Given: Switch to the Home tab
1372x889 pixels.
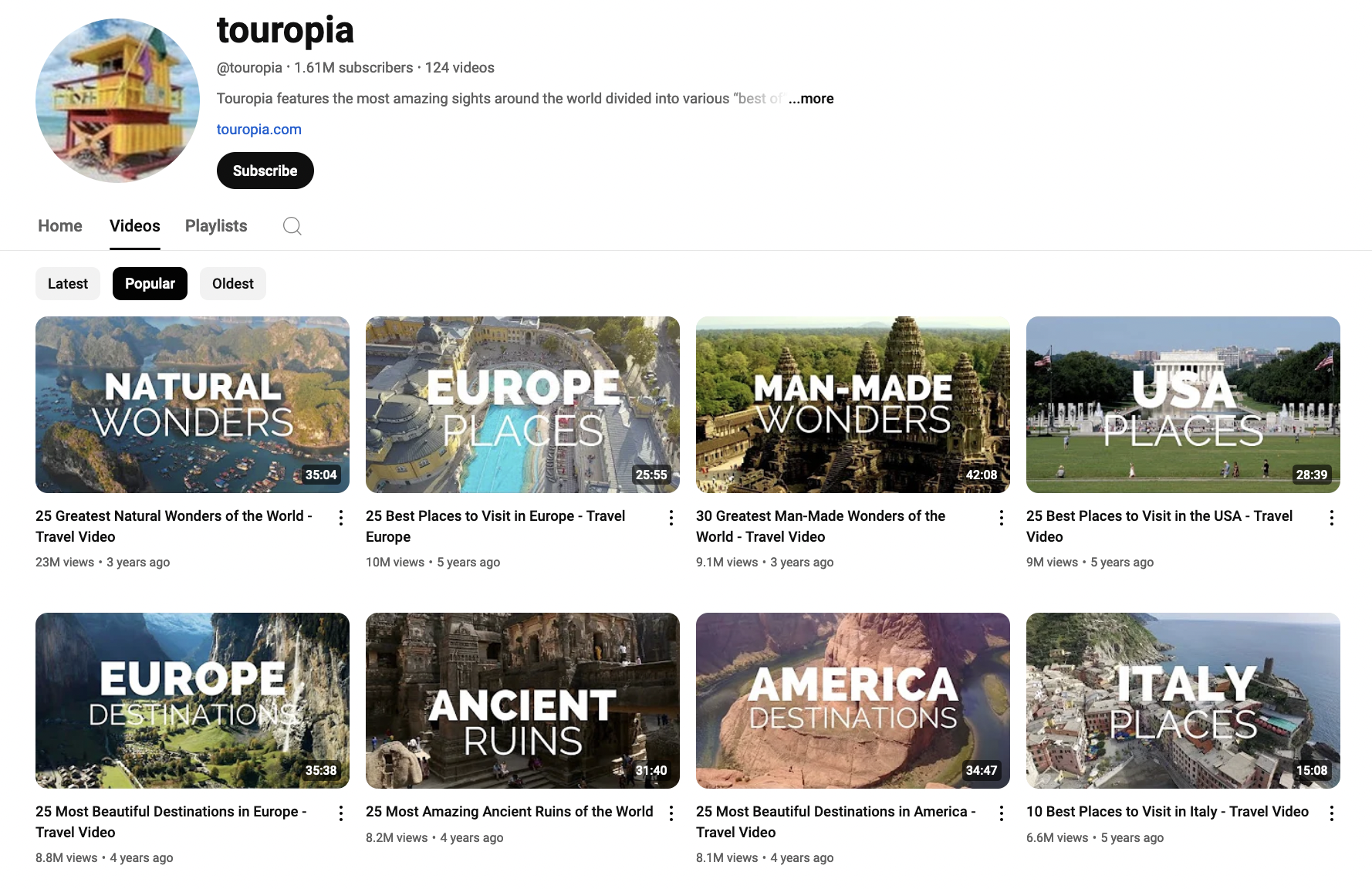Looking at the screenshot, I should (60, 226).
